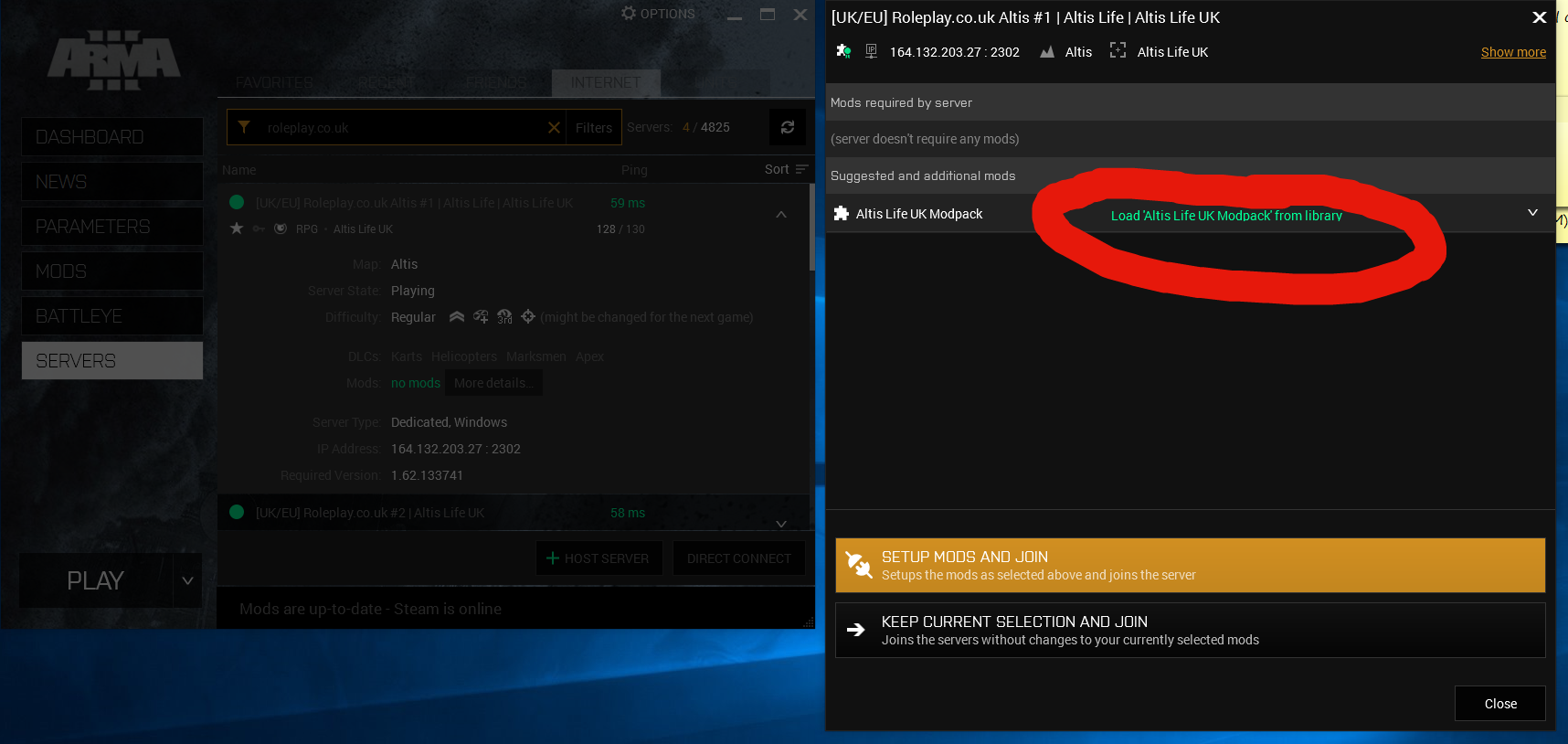Click the funnel filter icon in search box
The width and height of the screenshot is (1568, 744).
244,127
